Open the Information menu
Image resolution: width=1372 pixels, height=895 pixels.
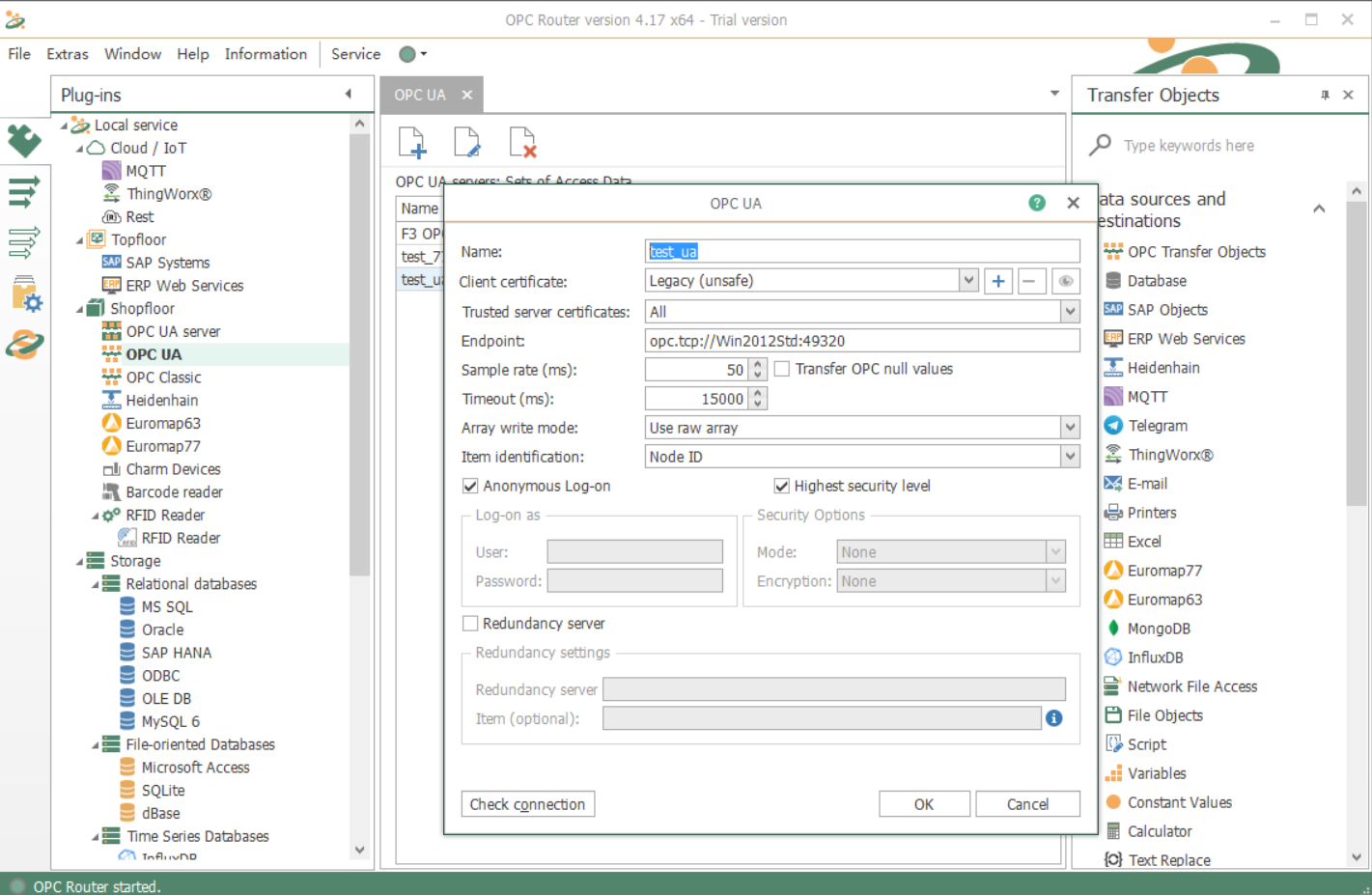pos(266,54)
